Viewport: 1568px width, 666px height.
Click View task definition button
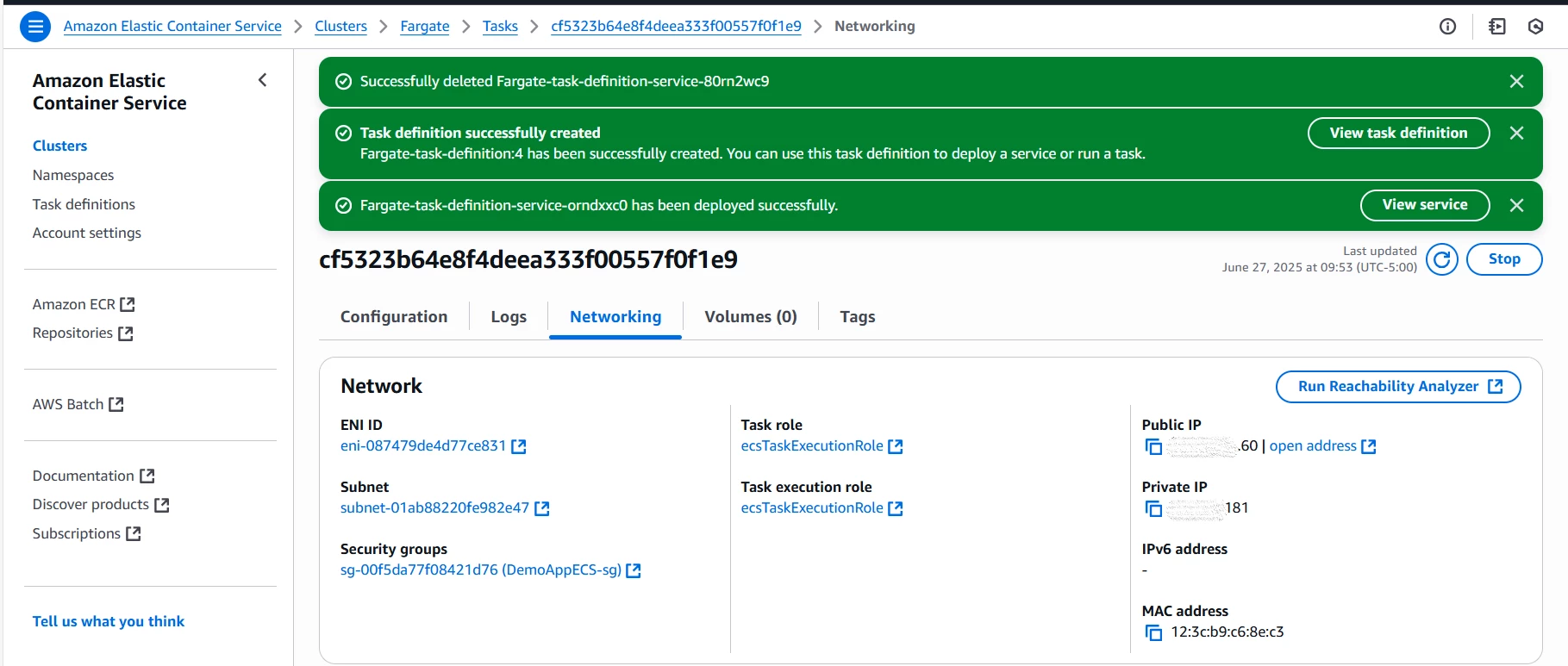click(x=1398, y=133)
